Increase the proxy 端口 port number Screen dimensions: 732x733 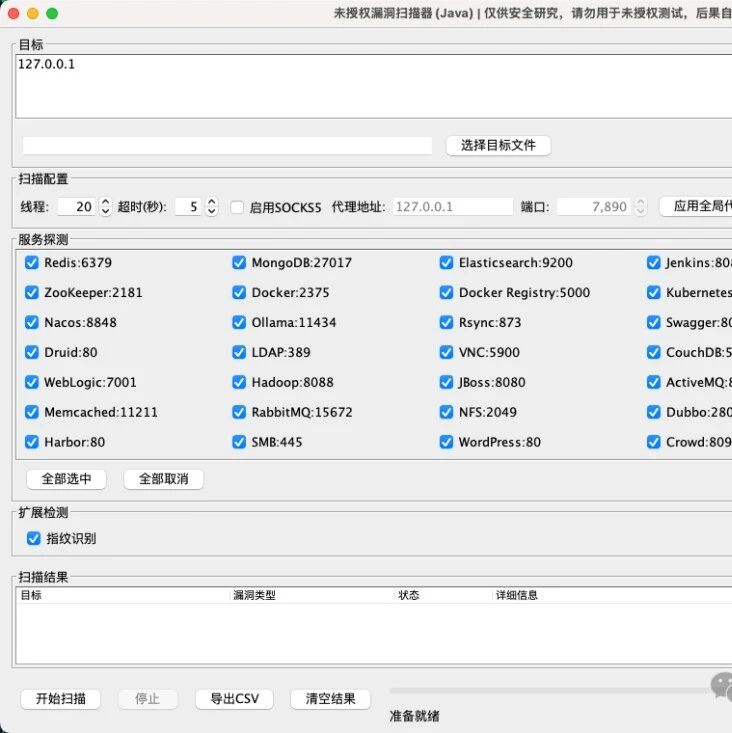(x=641, y=202)
